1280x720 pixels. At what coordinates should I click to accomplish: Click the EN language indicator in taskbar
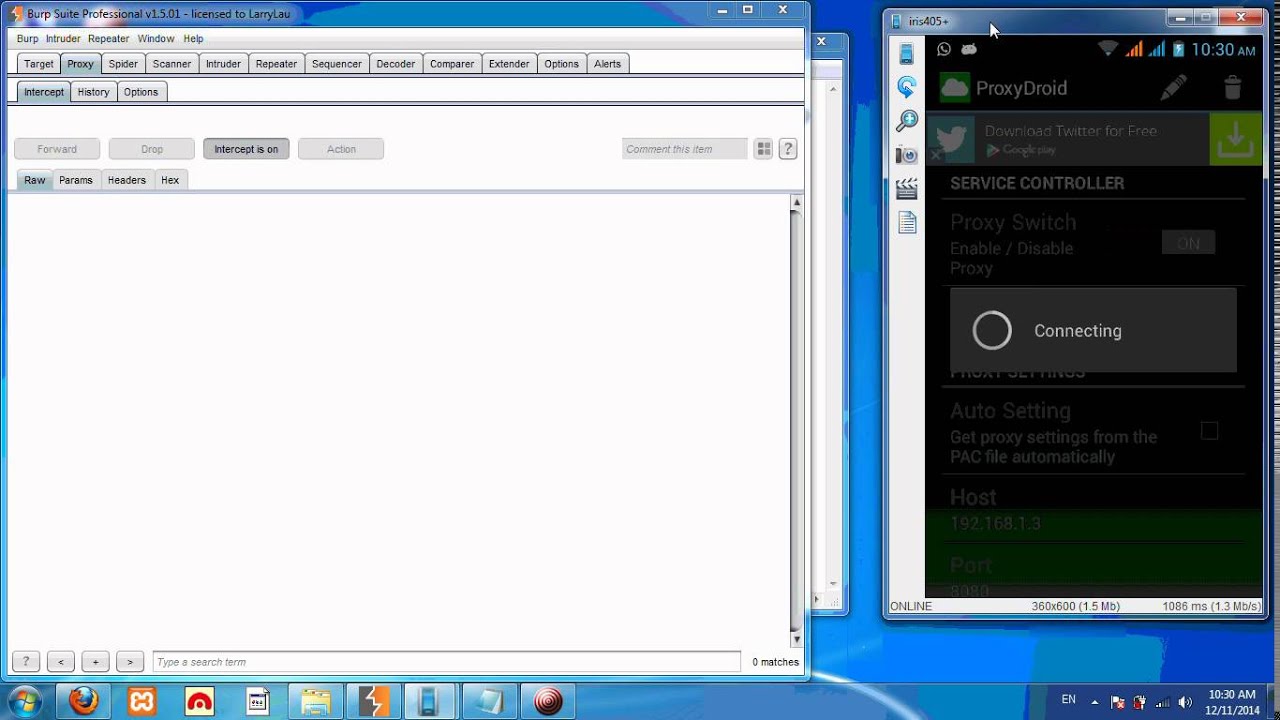pyautogui.click(x=1069, y=700)
